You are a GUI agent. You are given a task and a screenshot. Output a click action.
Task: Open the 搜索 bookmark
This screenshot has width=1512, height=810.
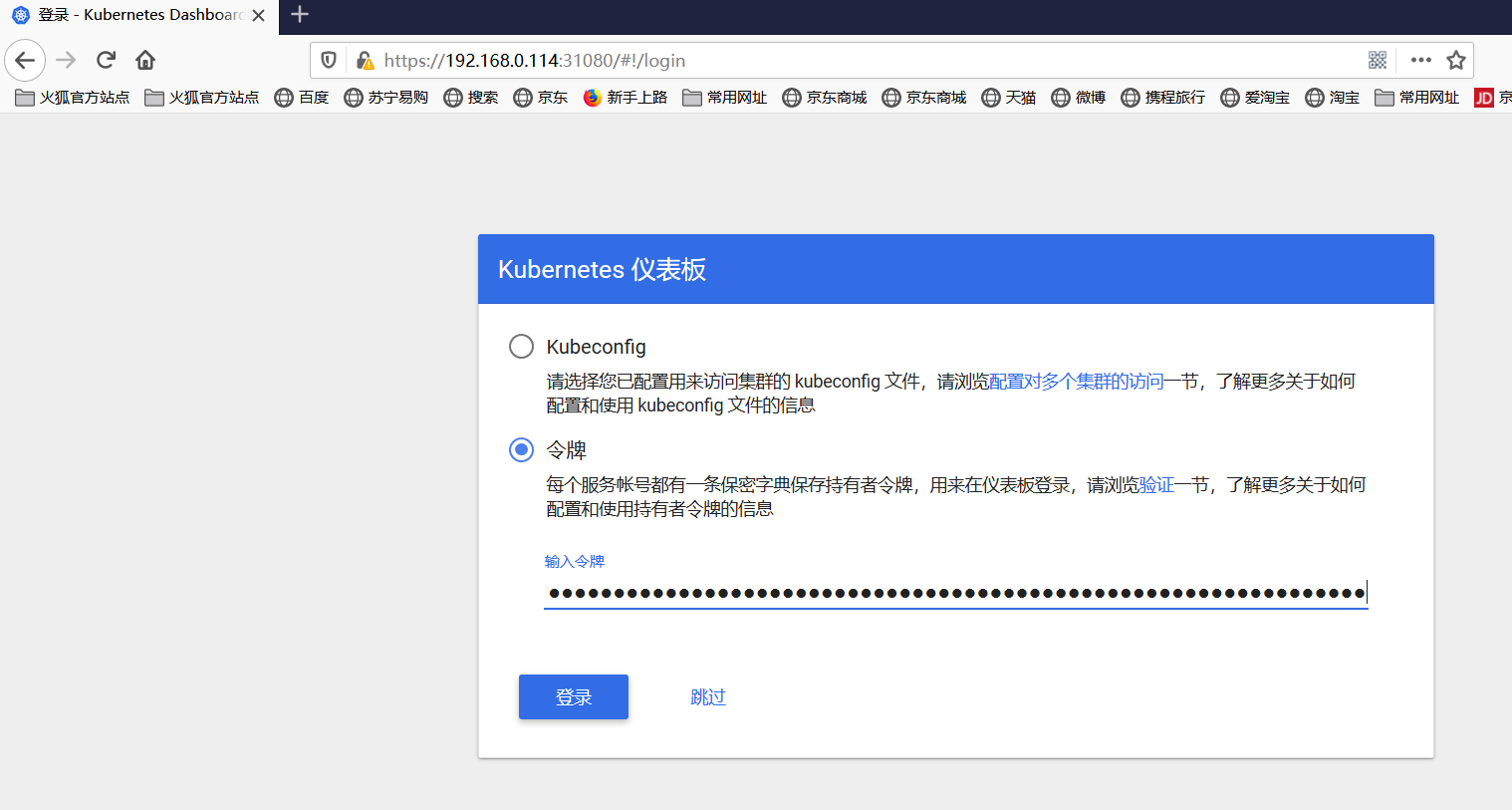(471, 98)
